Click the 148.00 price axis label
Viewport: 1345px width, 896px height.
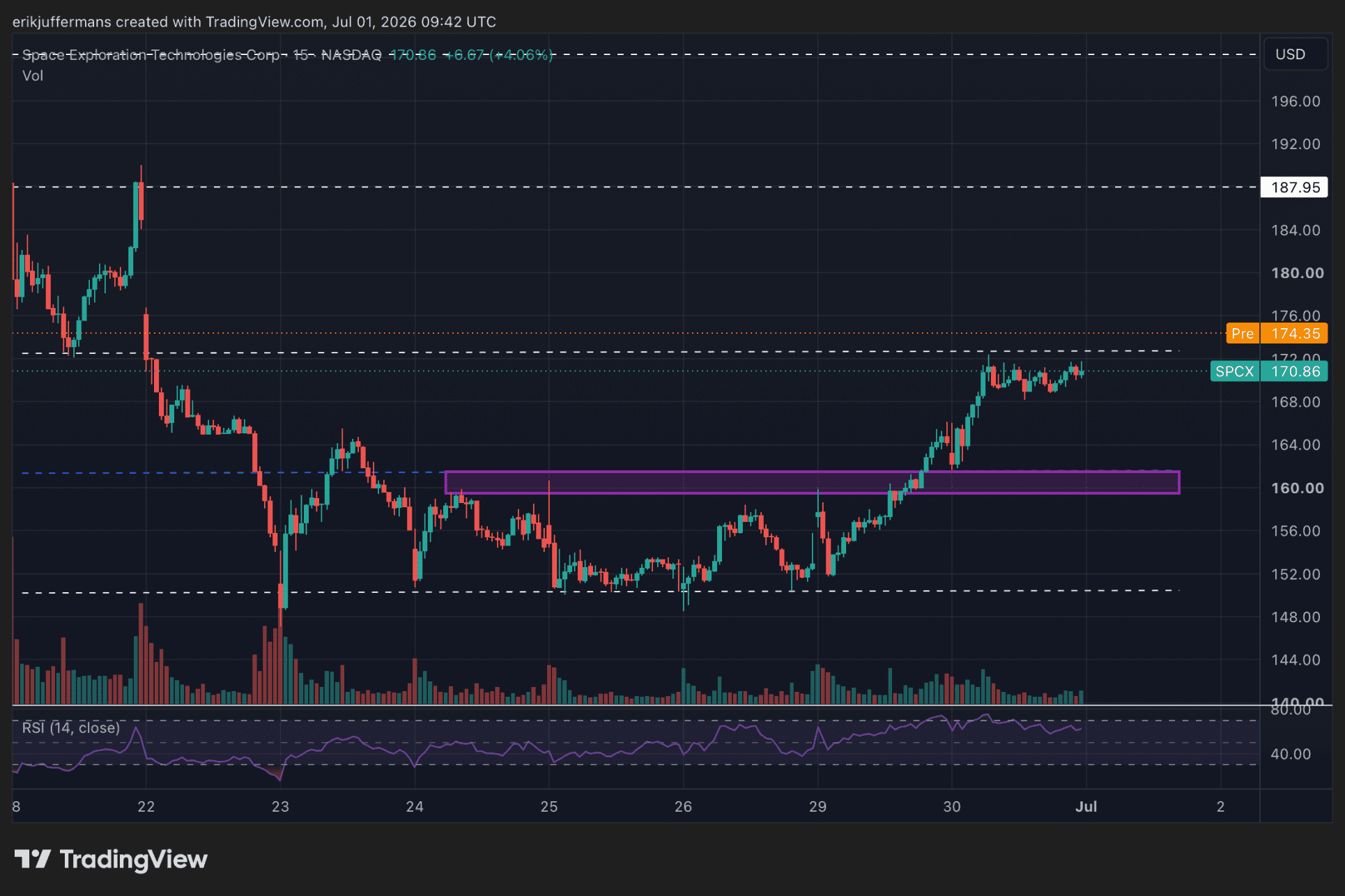(x=1295, y=617)
